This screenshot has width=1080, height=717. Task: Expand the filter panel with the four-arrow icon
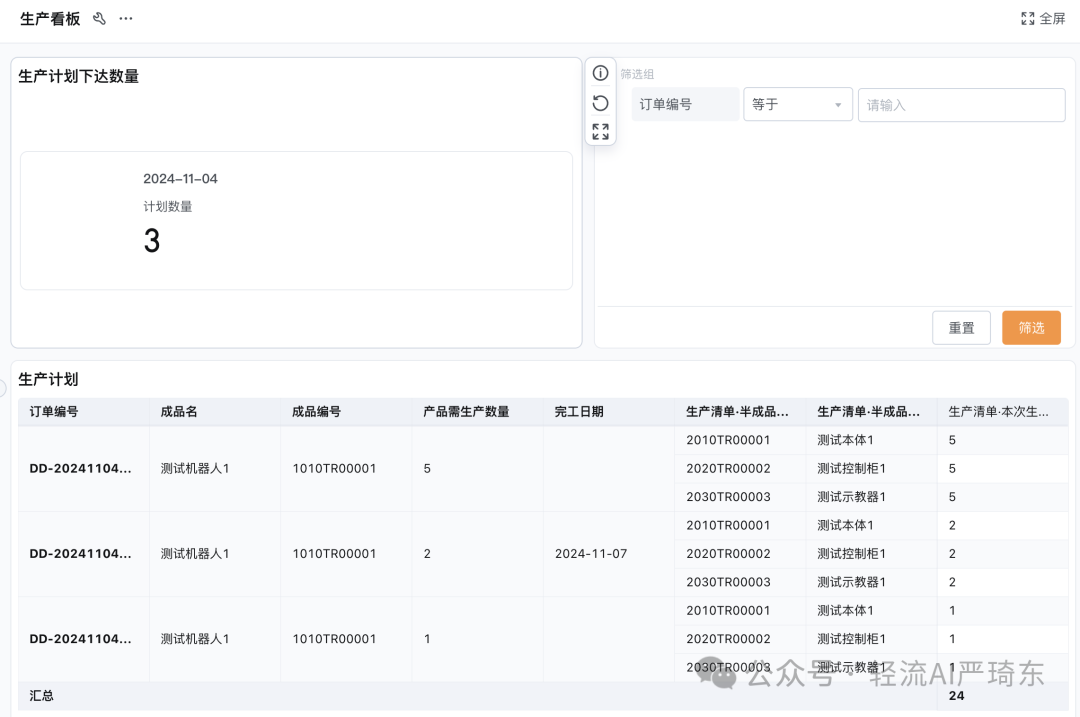click(x=601, y=132)
